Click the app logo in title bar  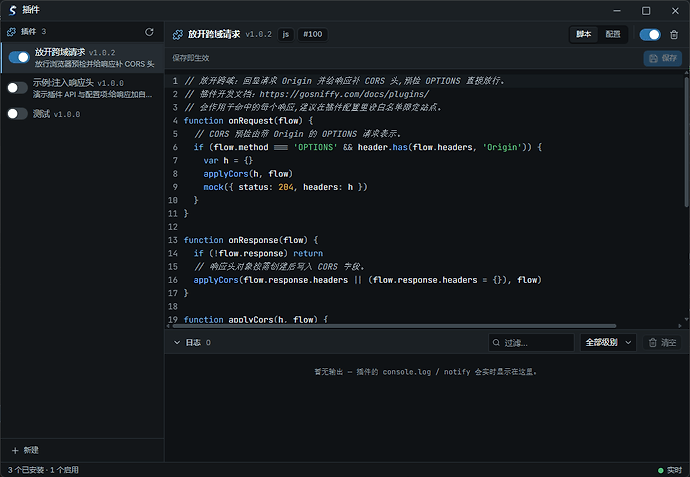[x=12, y=10]
